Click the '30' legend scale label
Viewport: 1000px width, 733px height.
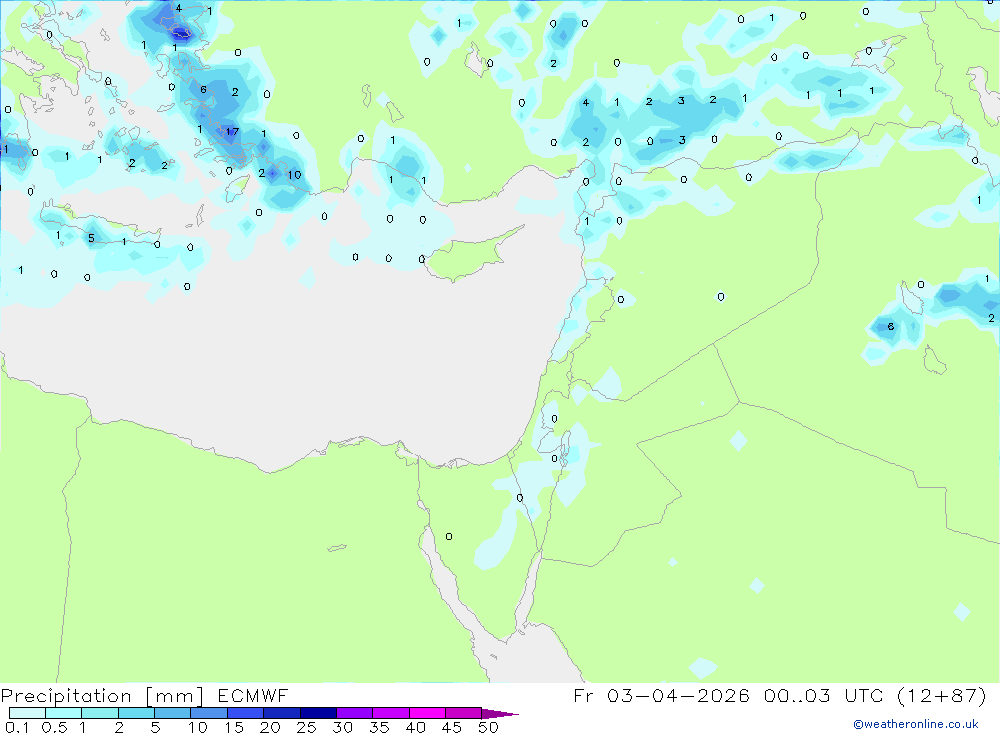pyautogui.click(x=343, y=727)
